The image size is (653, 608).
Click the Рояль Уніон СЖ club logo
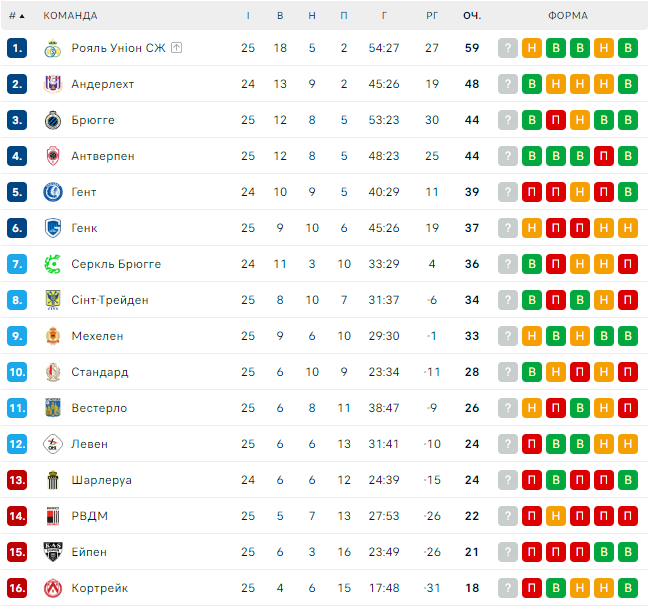[53, 48]
